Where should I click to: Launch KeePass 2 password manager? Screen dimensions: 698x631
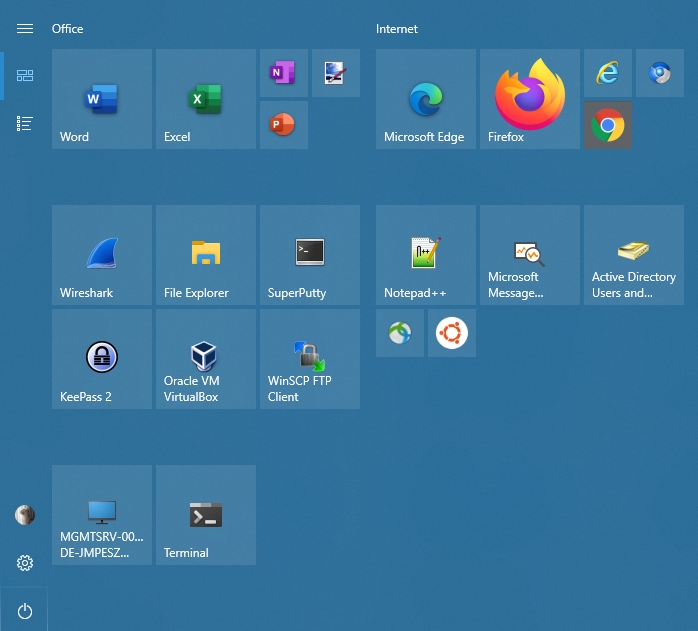(102, 359)
